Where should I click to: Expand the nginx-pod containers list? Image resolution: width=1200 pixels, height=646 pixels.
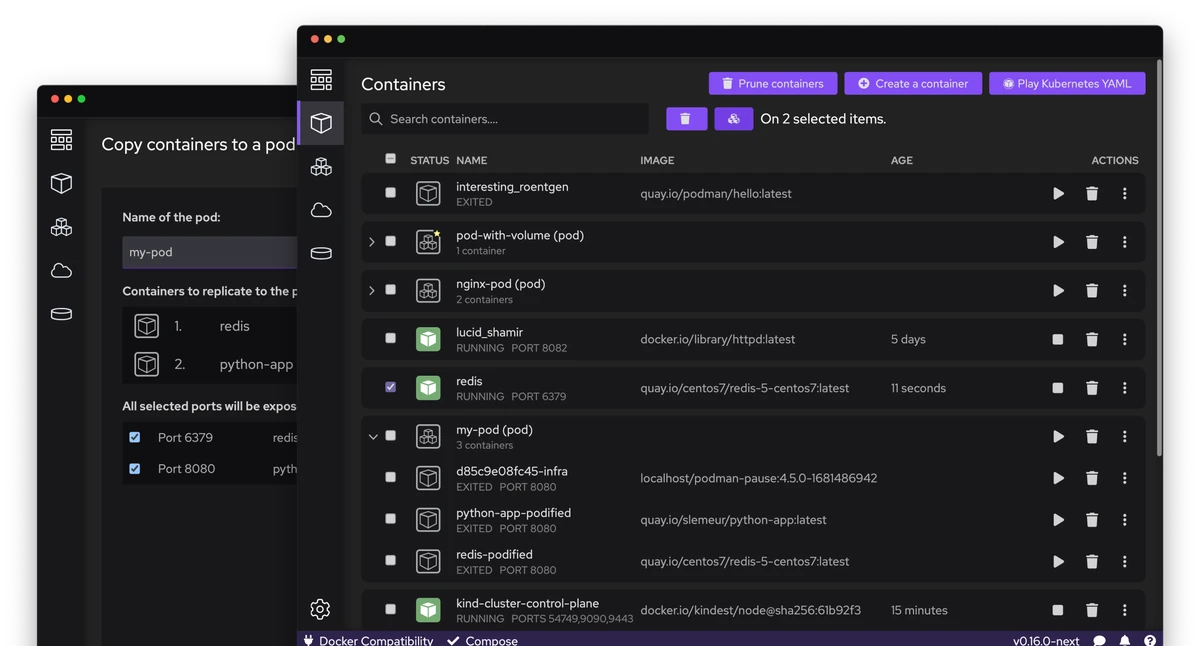point(371,290)
